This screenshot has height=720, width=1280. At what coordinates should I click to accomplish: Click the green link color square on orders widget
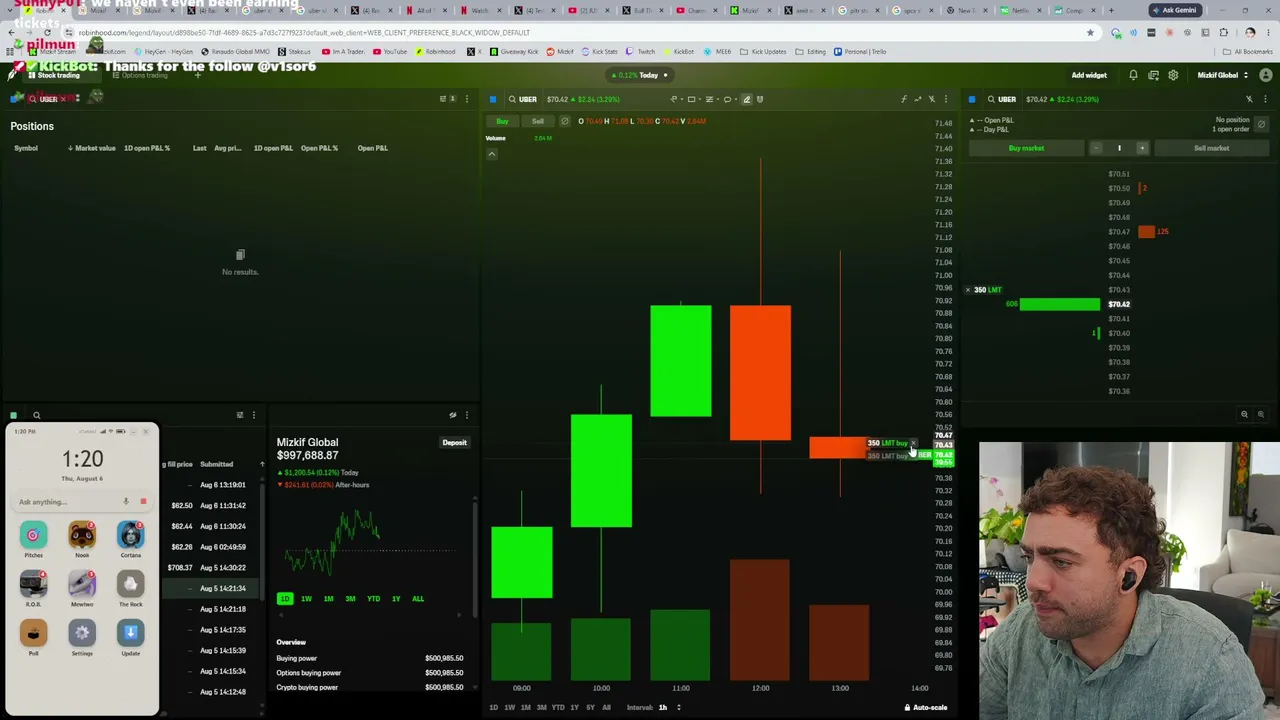tap(13, 415)
